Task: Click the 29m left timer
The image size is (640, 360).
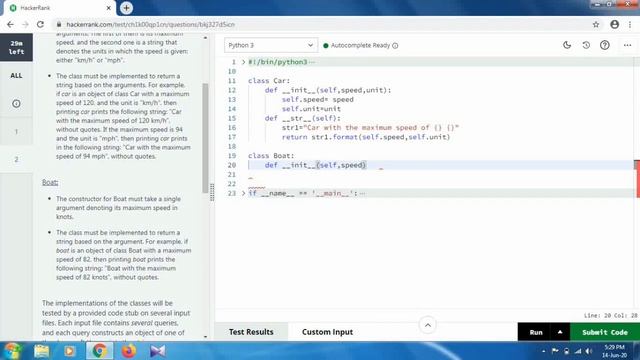Action: click(x=16, y=47)
